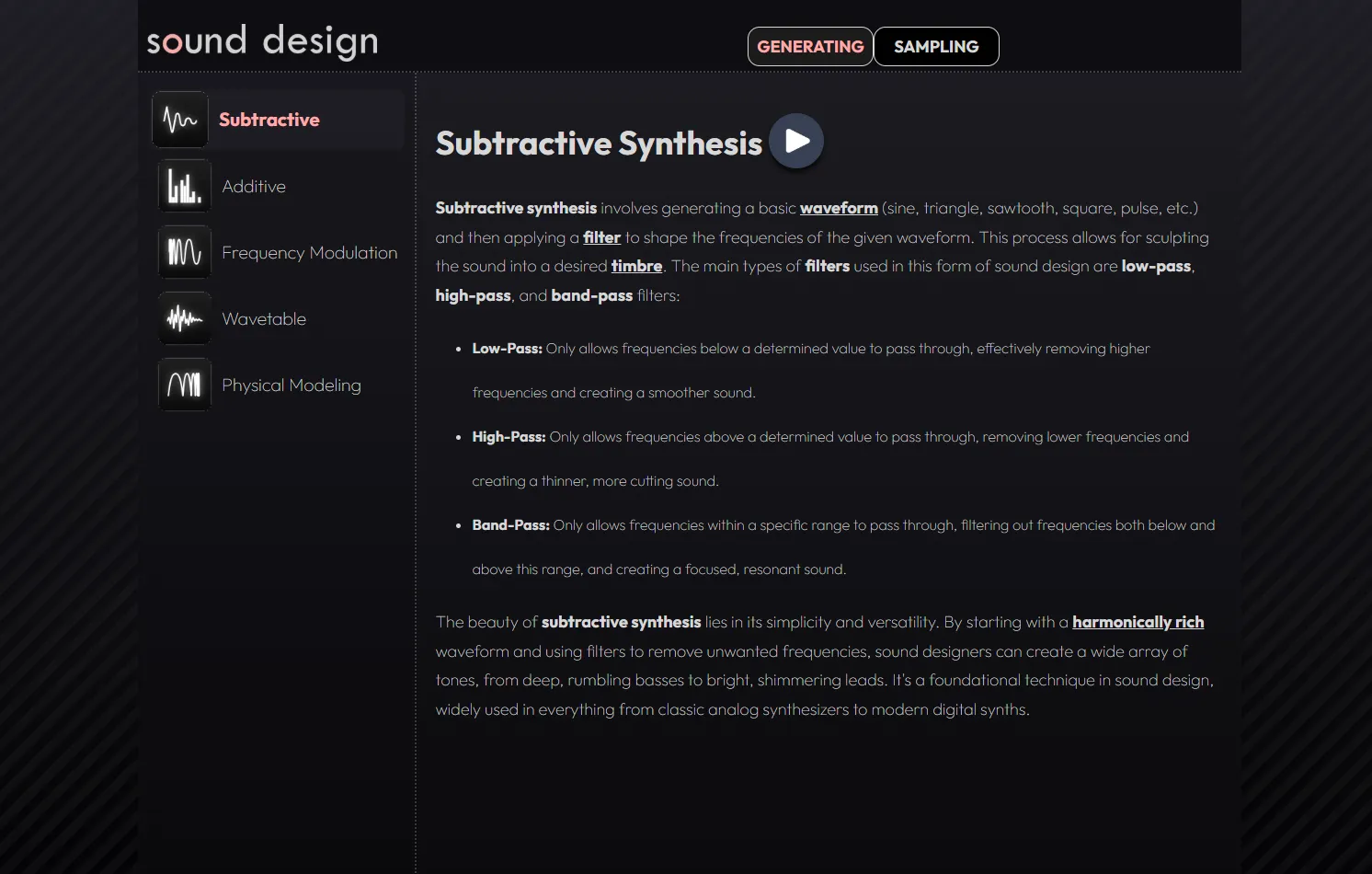Open the Subtractive sidebar label
The width and height of the screenshot is (1372, 874).
[x=269, y=120]
